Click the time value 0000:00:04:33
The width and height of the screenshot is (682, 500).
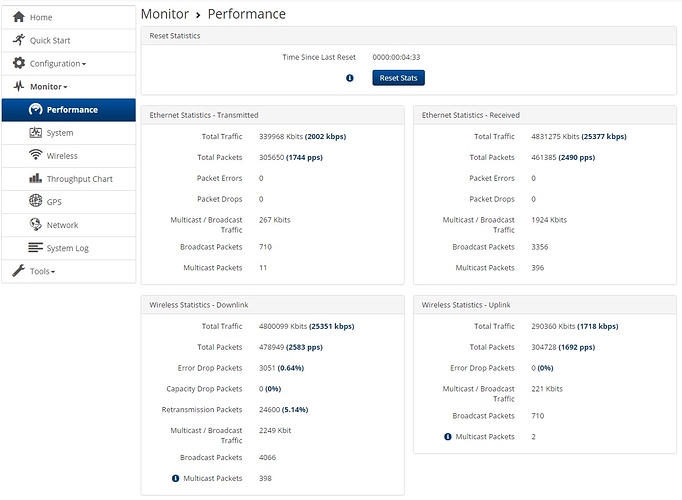click(x=396, y=57)
